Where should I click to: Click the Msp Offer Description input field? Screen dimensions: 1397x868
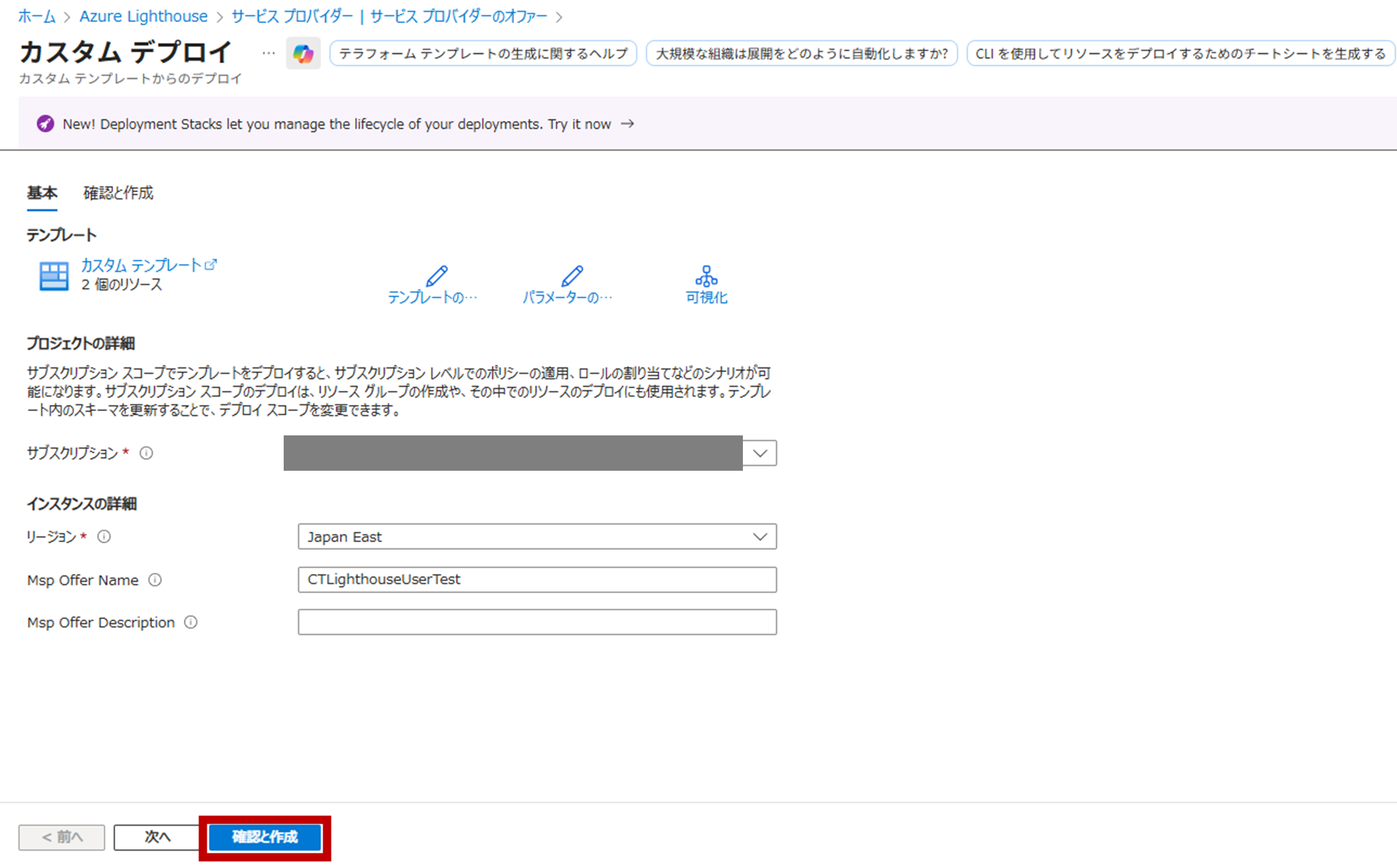[537, 622]
